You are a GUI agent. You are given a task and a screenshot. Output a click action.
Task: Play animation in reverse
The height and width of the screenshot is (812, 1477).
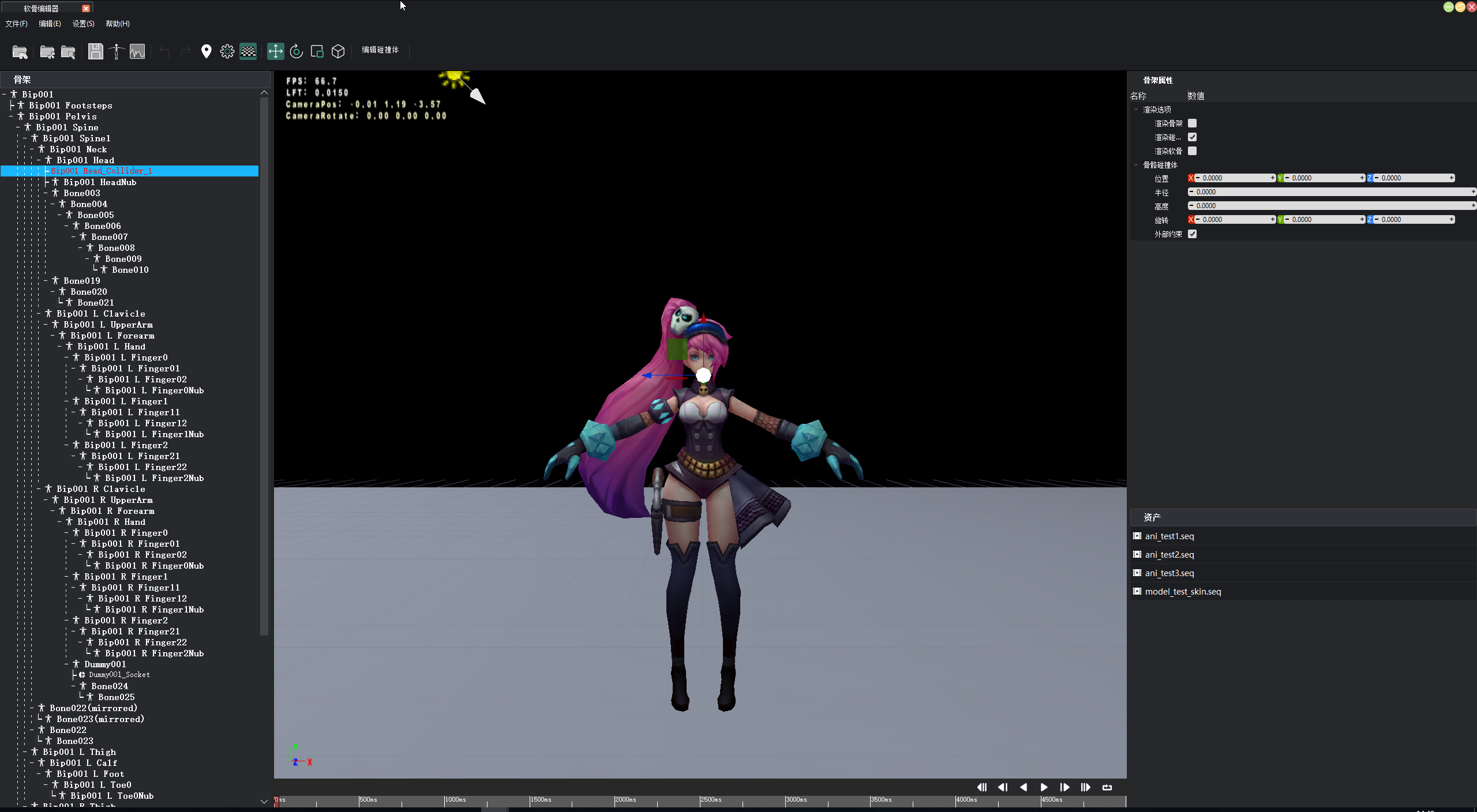click(1024, 787)
